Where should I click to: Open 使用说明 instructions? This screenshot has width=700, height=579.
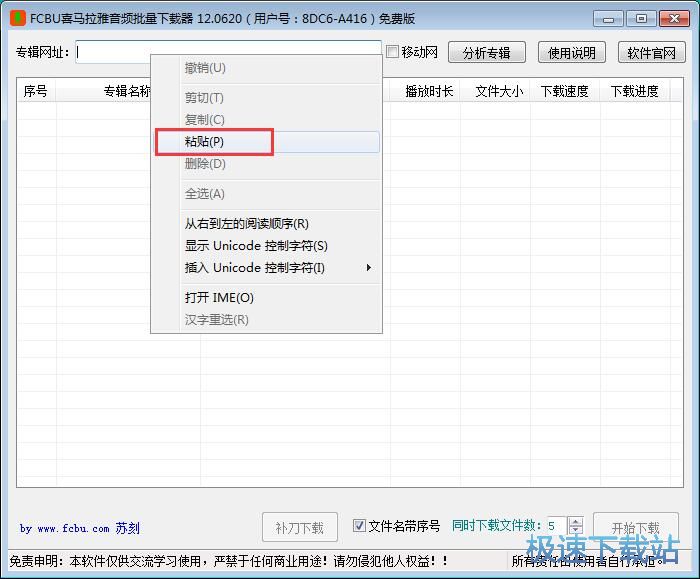[x=571, y=53]
